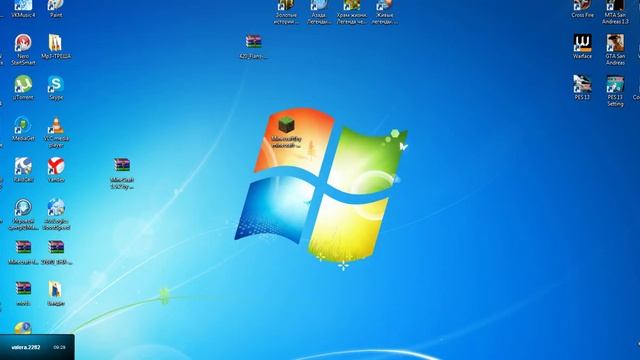Screen dimensions: 640x360
Task: Launch Paint from the desktop
Action: pos(56,8)
